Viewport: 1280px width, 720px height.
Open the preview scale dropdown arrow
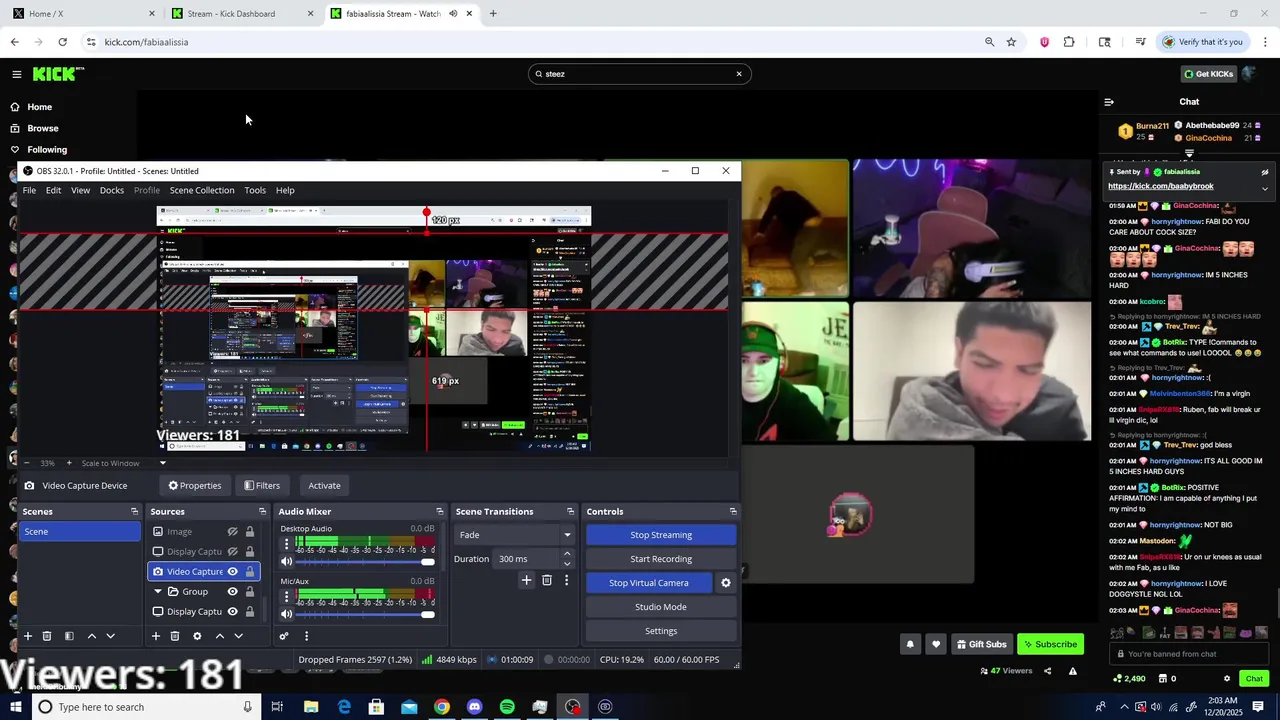[x=162, y=463]
